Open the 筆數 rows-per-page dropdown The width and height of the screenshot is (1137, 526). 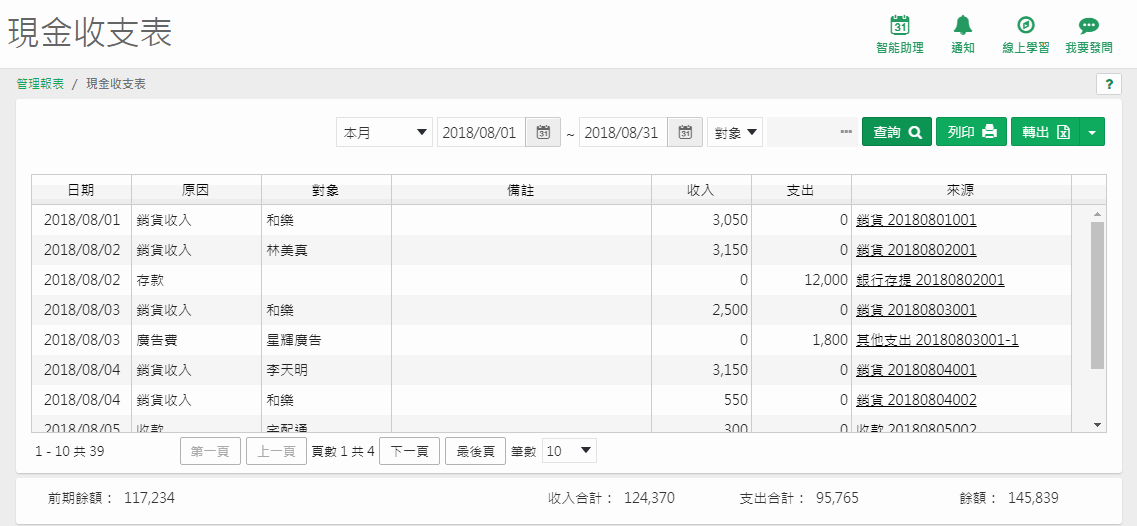(569, 451)
